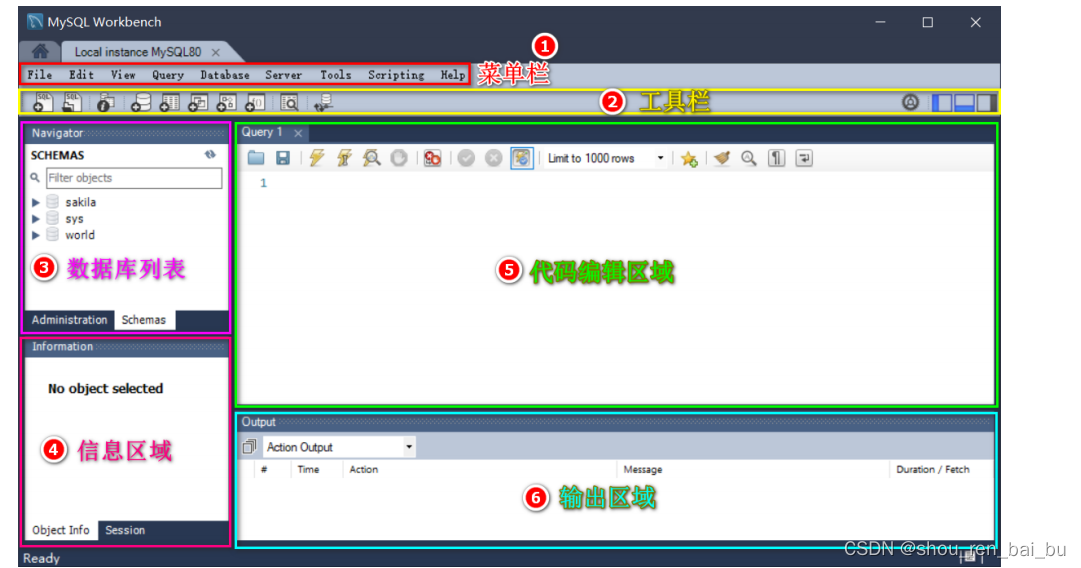Create new function toolbar icon
Image resolution: width=1081 pixels, height=568 pixels.
tap(255, 103)
